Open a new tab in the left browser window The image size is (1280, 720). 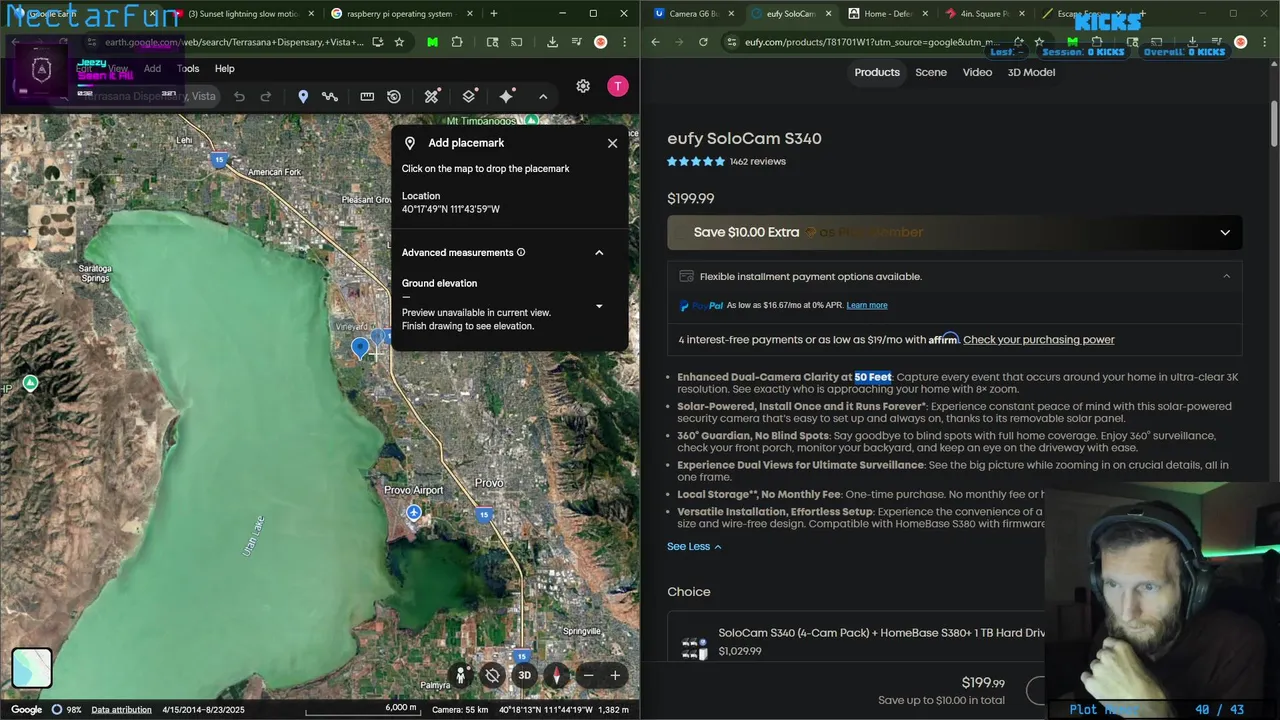click(494, 14)
